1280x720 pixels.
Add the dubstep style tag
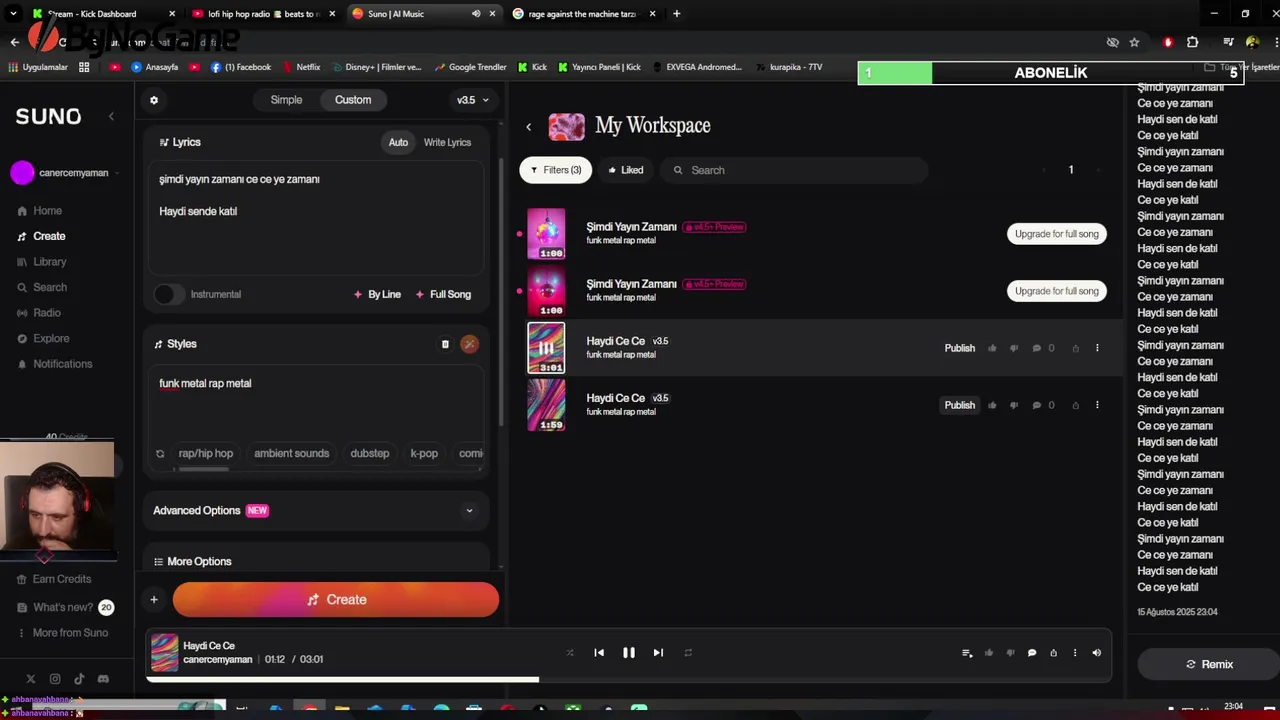(370, 454)
